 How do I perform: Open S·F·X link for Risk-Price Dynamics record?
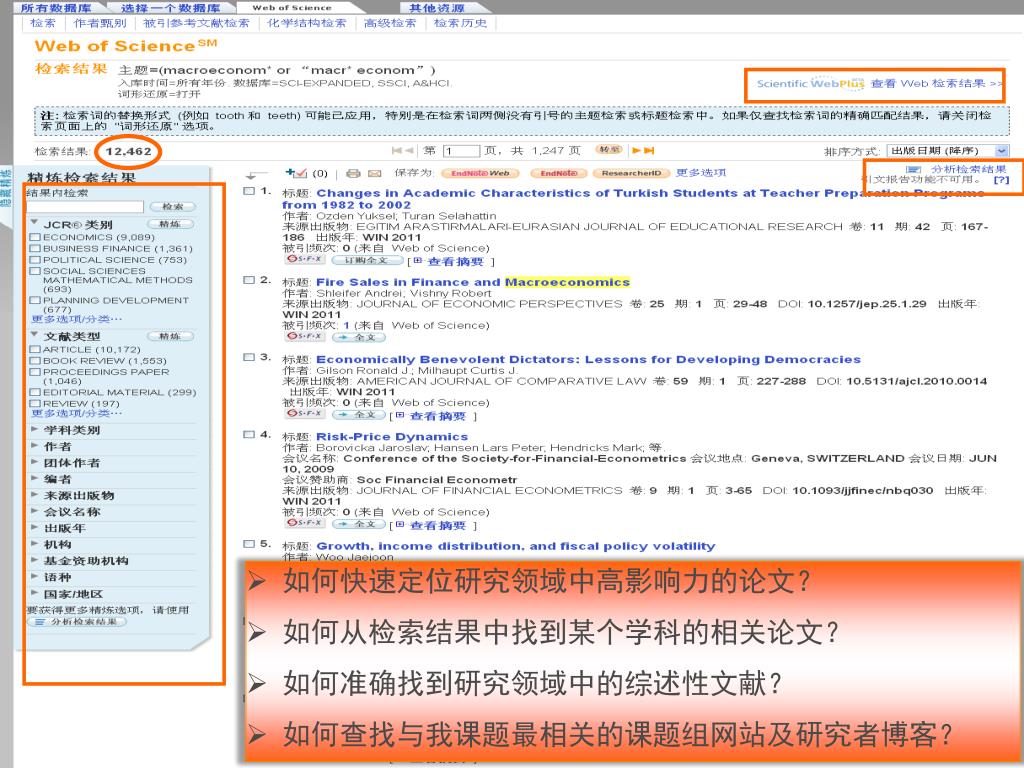tap(304, 523)
